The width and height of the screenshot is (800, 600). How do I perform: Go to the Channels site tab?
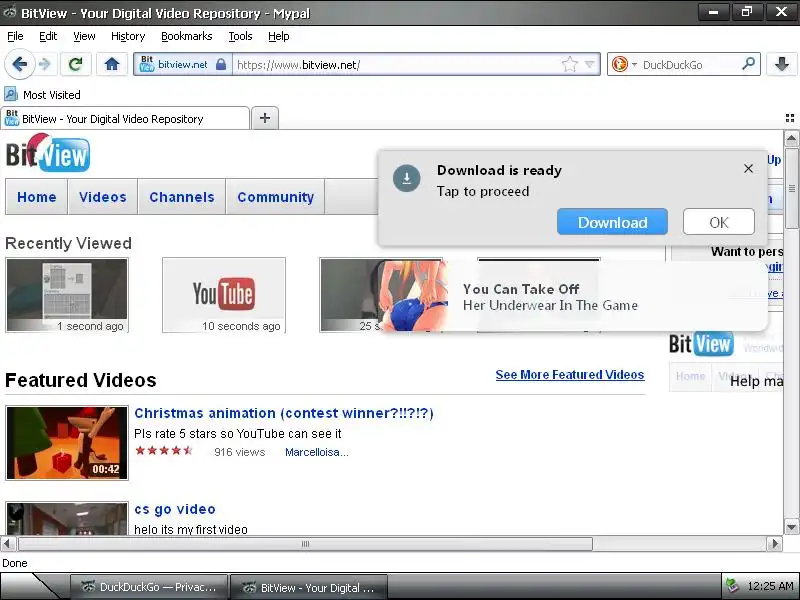[x=182, y=197]
